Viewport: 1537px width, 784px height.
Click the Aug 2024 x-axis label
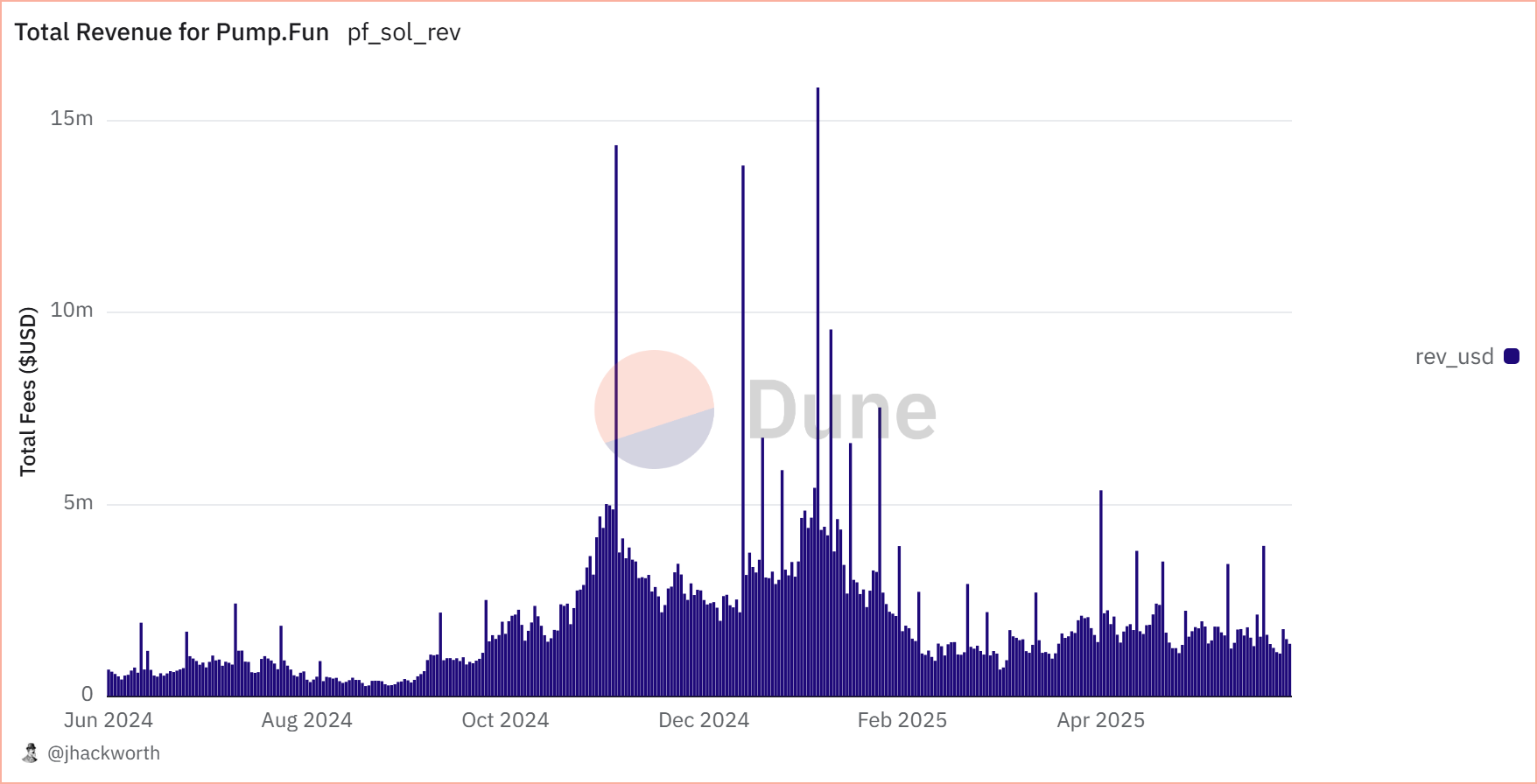307,720
